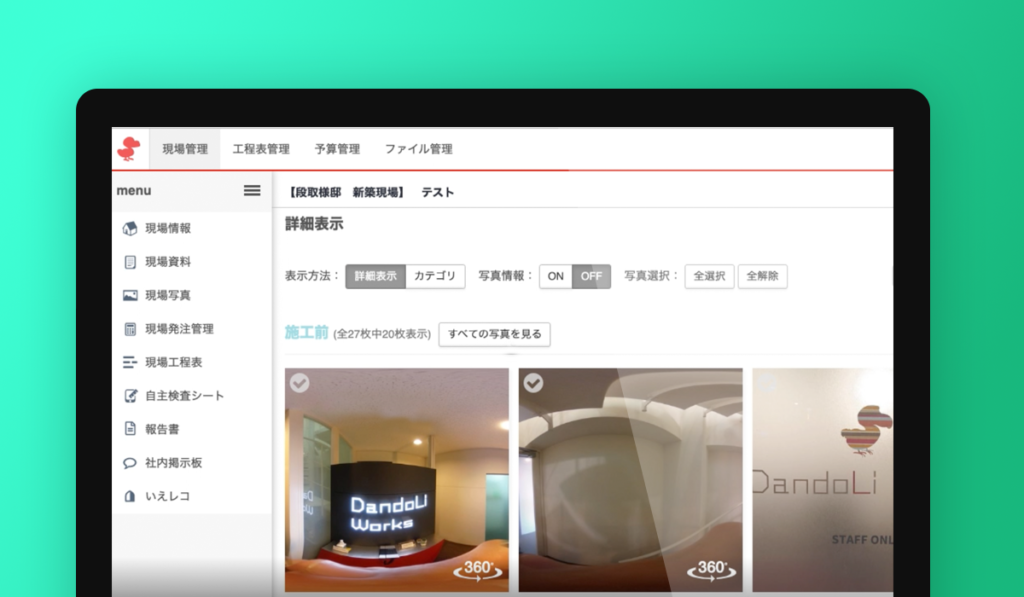Click the 【段取様邸 新築現場】 テスト title
Image resolution: width=1024 pixels, height=597 pixels.
click(x=370, y=193)
